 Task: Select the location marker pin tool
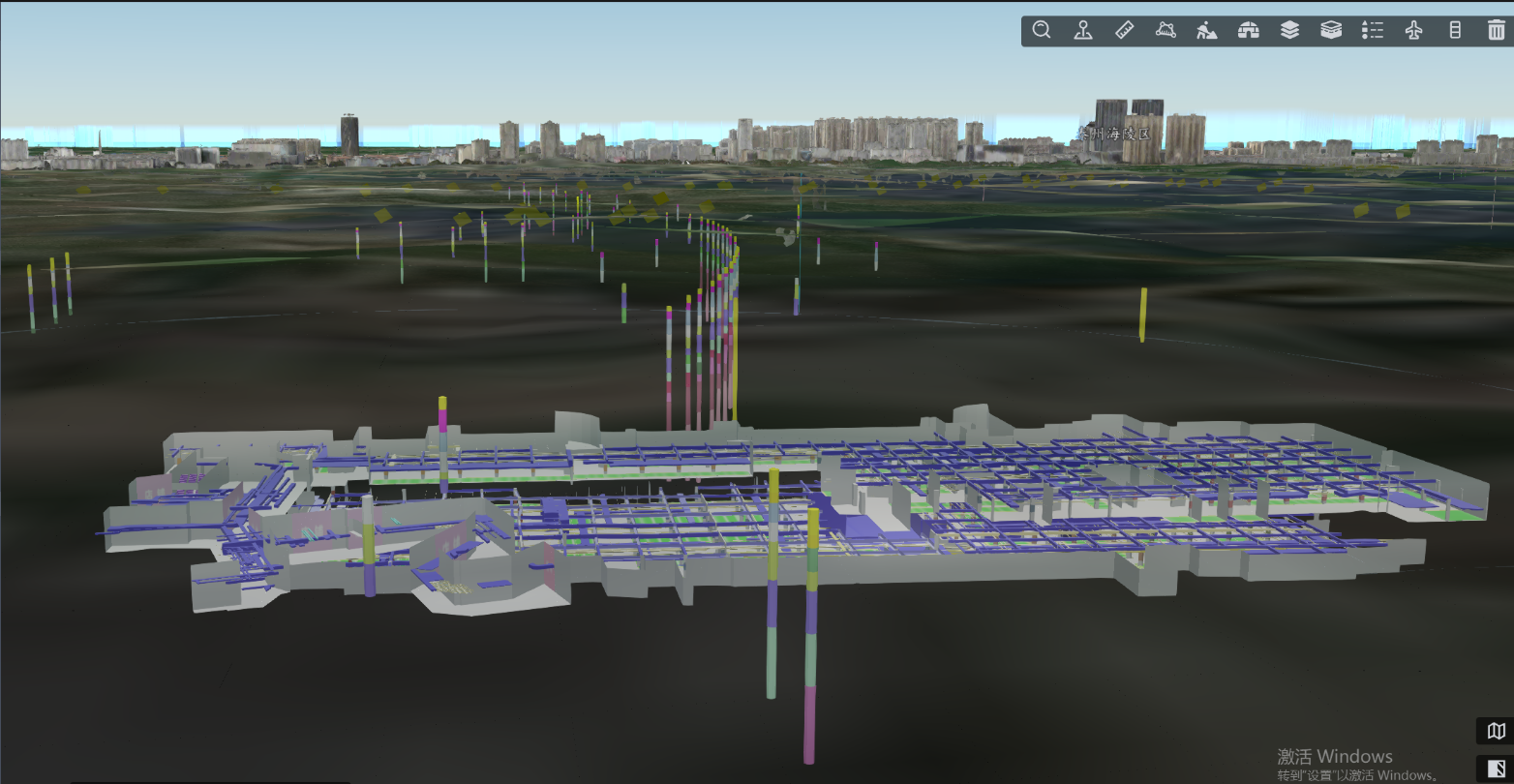click(1083, 30)
